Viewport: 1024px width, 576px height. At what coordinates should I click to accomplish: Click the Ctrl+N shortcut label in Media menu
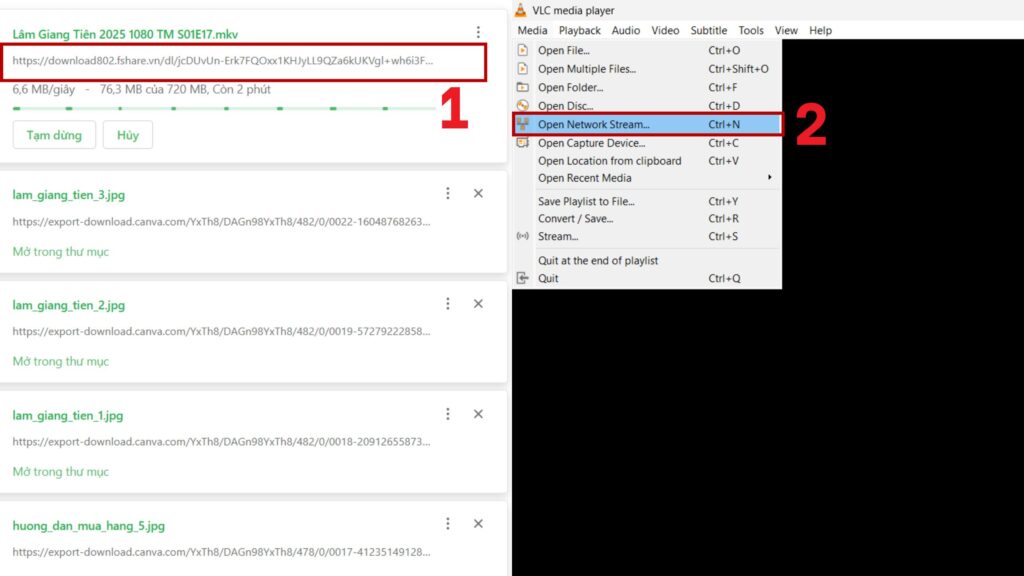pyautogui.click(x=724, y=124)
